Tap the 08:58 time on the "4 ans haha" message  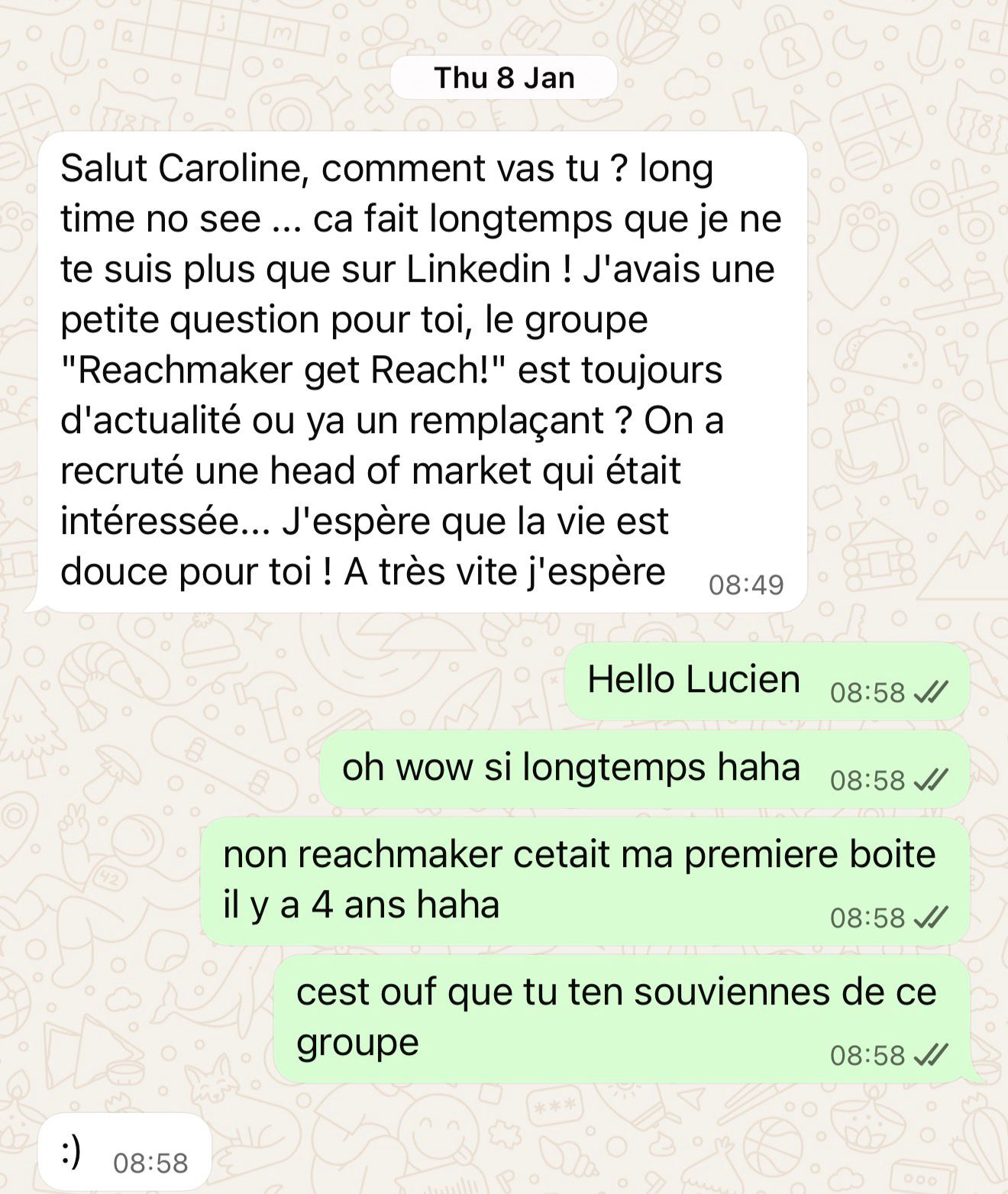[867, 917]
